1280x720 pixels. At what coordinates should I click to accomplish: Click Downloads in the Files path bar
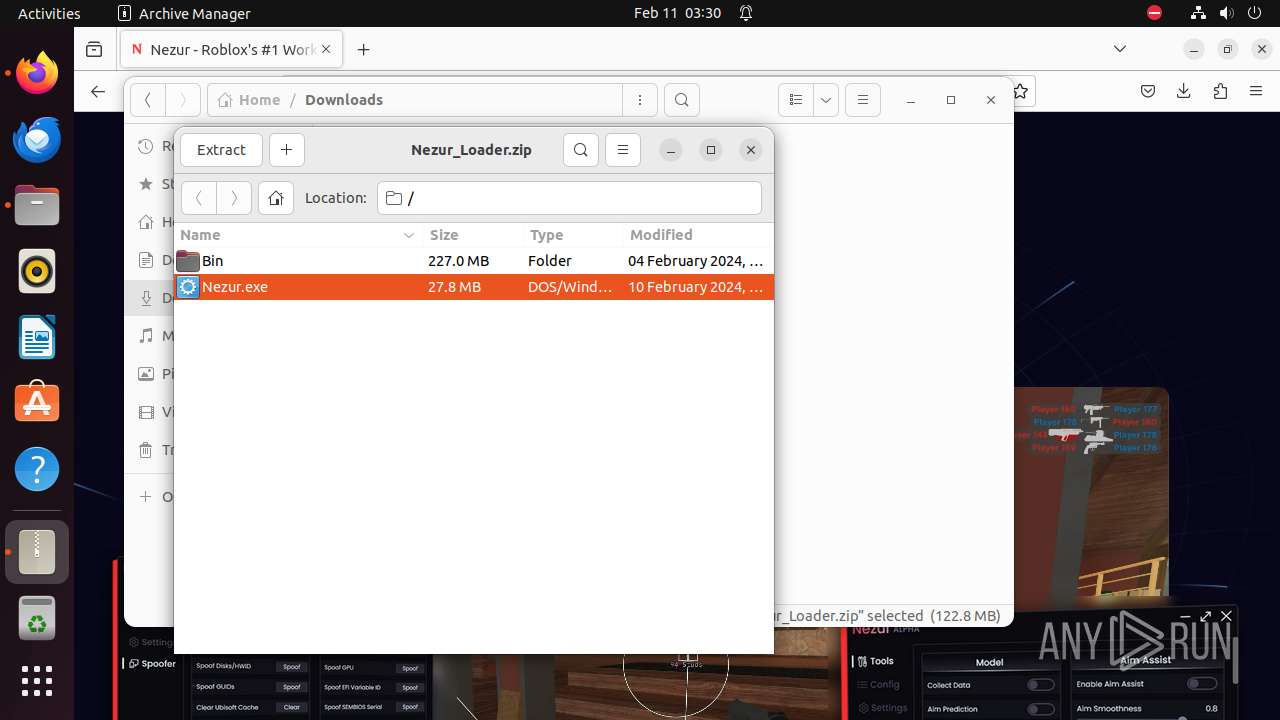pyautogui.click(x=344, y=100)
